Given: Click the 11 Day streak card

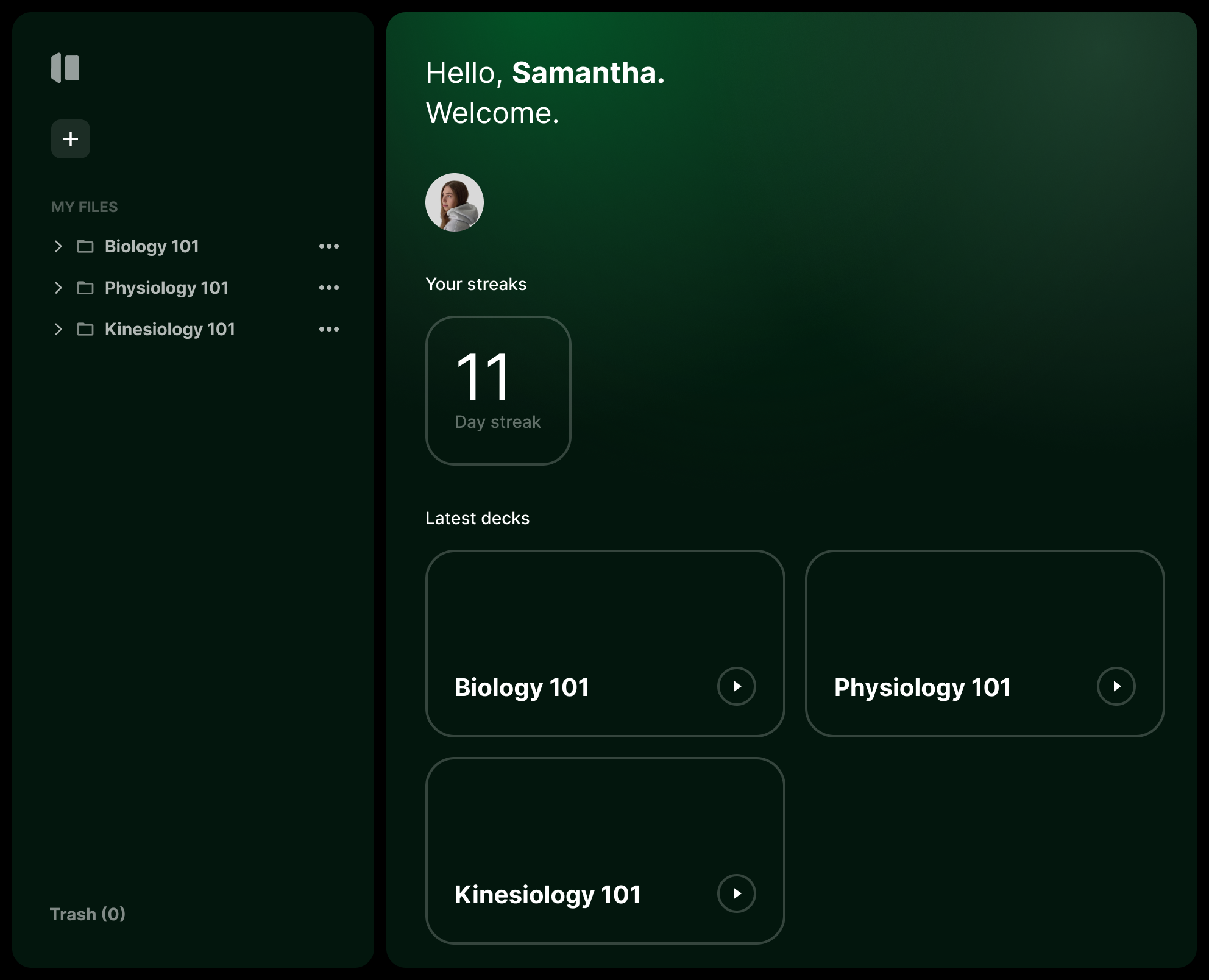Looking at the screenshot, I should point(498,390).
